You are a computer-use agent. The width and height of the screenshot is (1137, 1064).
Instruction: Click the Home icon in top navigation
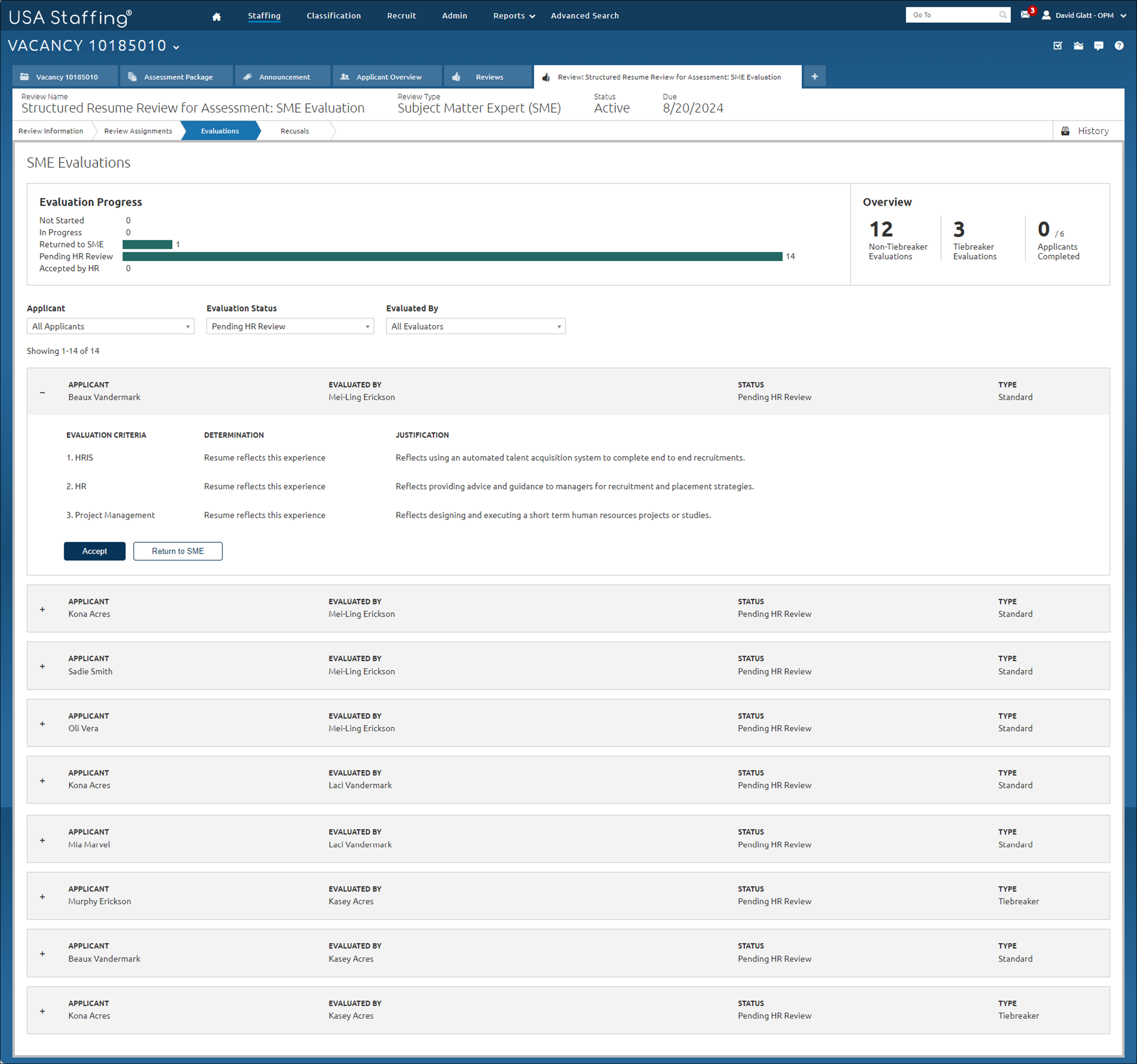click(x=216, y=16)
